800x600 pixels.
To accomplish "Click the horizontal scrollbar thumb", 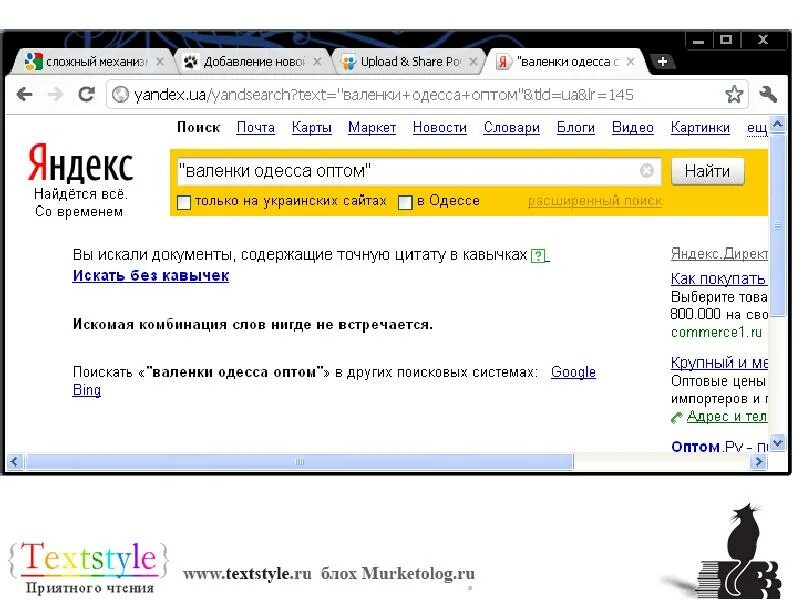I will (299, 462).
